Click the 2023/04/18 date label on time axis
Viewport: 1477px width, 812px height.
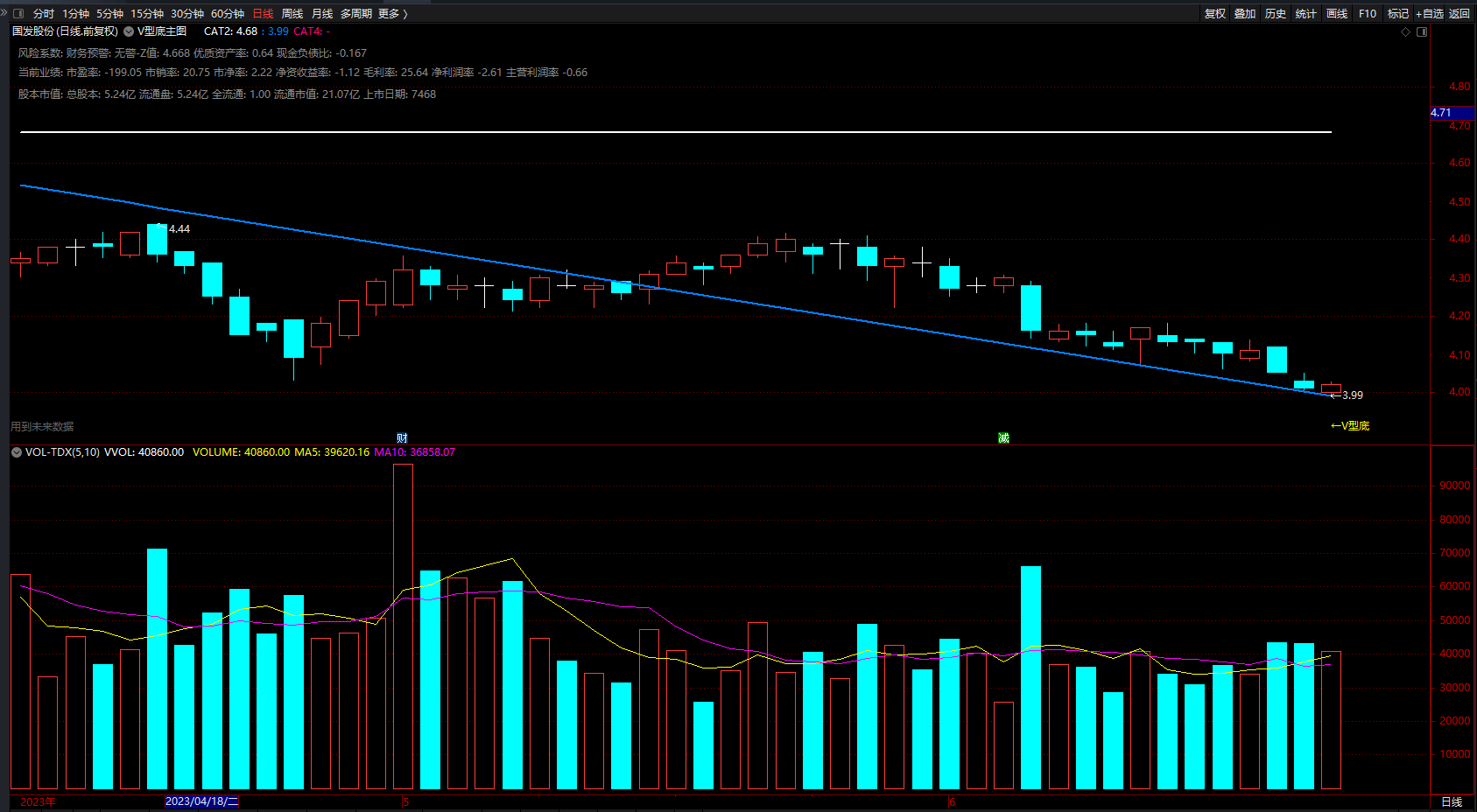point(201,801)
